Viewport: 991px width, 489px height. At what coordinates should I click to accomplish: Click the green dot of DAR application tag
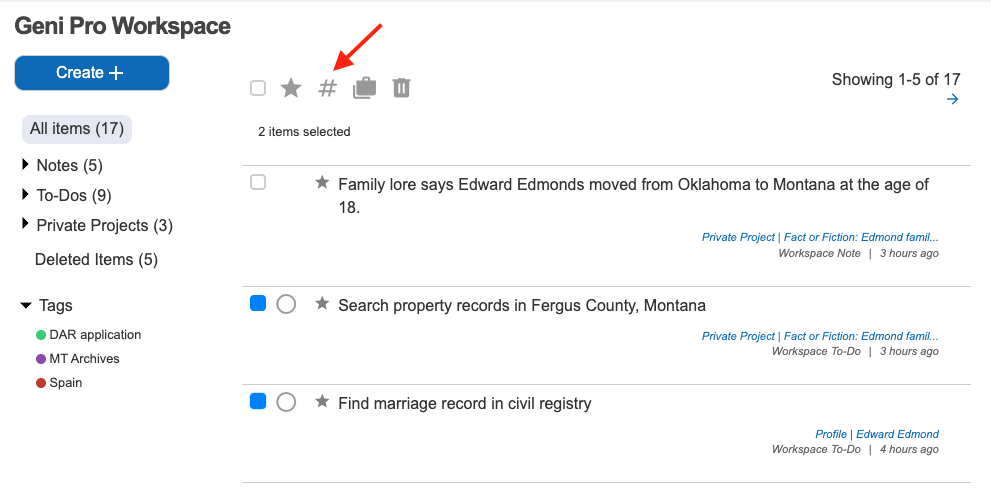(40, 335)
